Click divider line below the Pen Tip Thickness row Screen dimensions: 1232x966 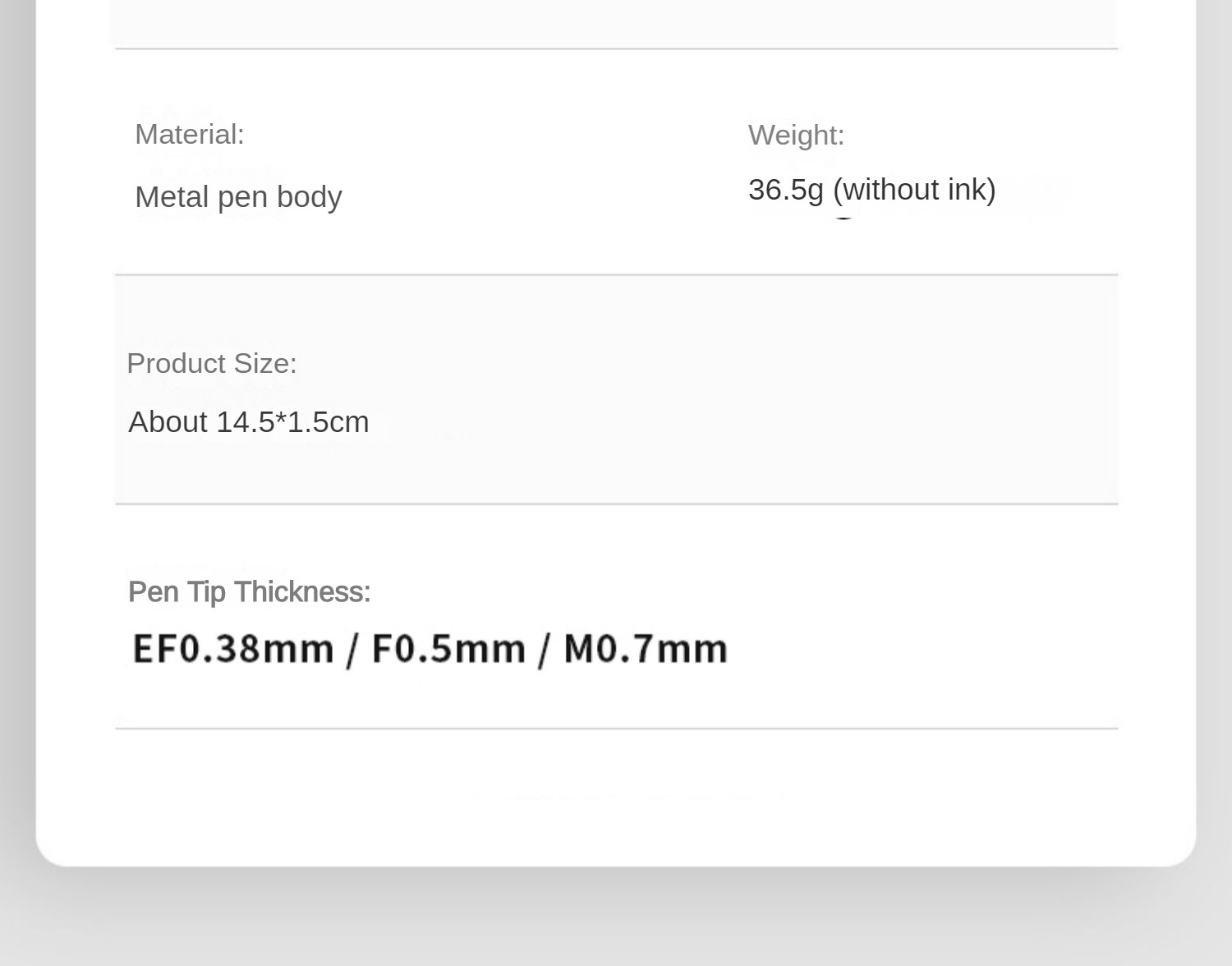(x=616, y=728)
